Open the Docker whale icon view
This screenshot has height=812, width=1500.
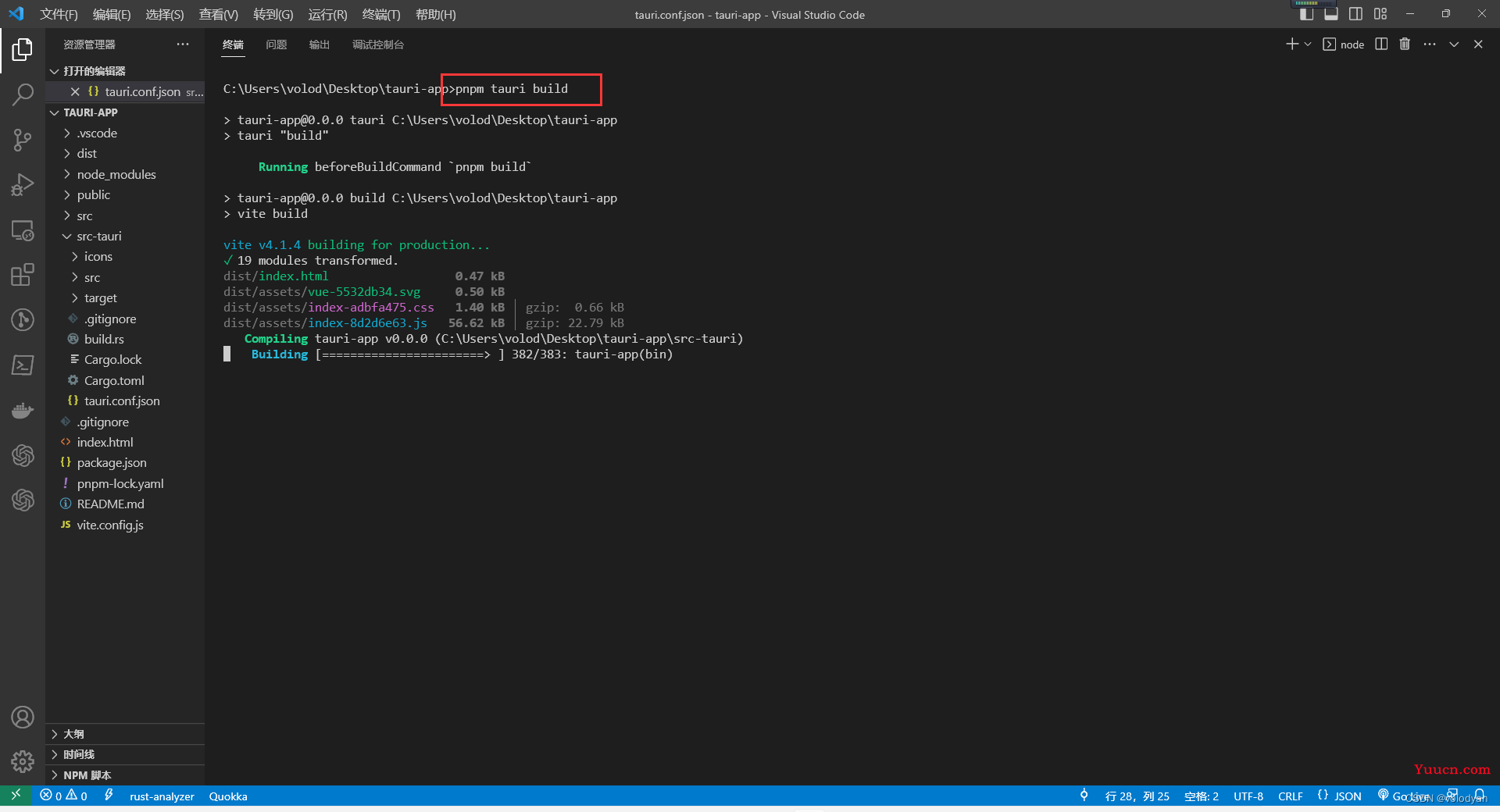pos(23,410)
